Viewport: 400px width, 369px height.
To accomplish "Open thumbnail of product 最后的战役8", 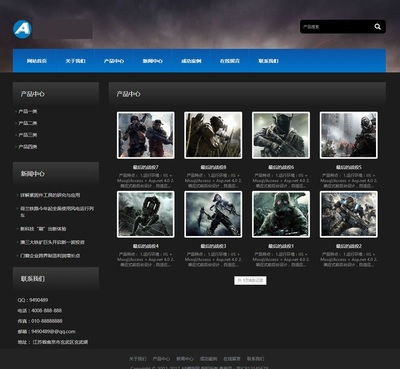I will (213, 135).
